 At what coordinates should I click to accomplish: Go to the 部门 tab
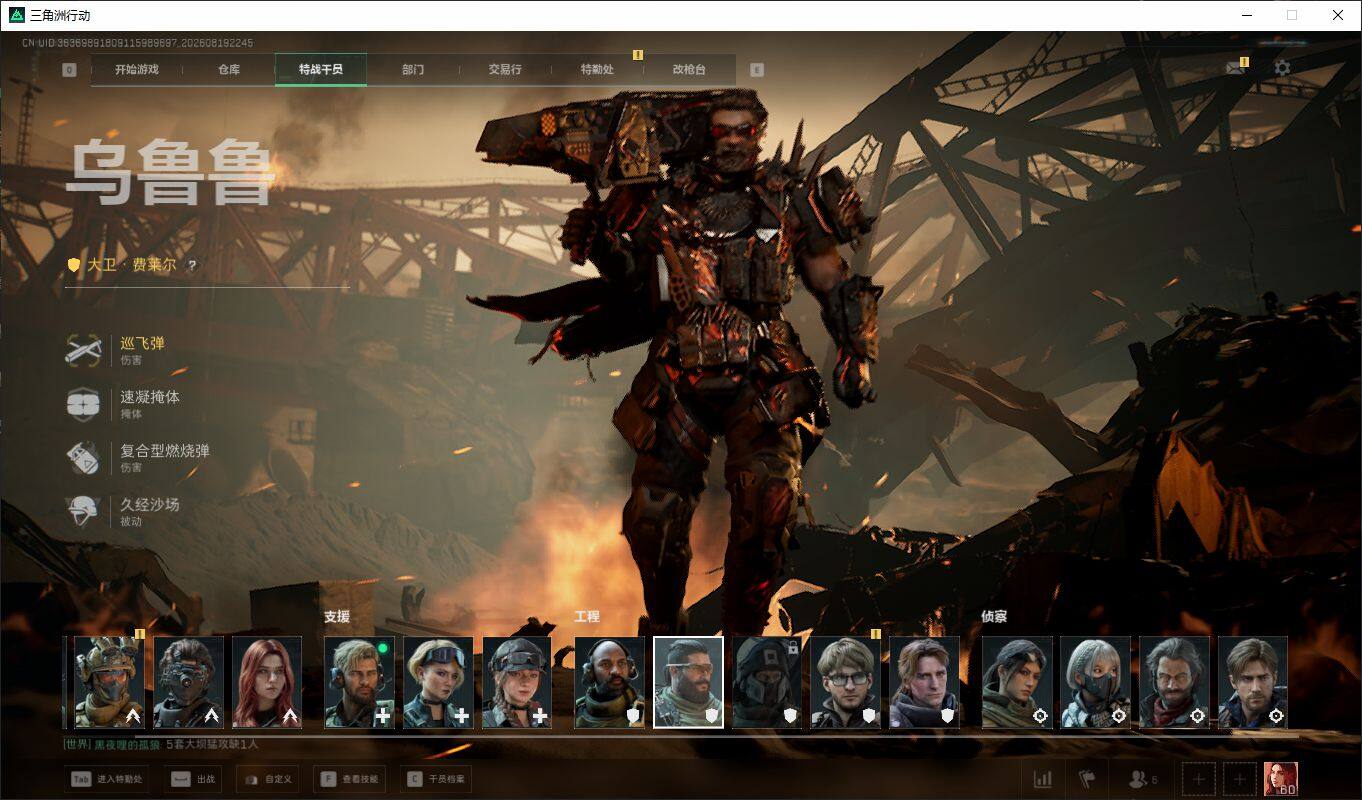(413, 70)
